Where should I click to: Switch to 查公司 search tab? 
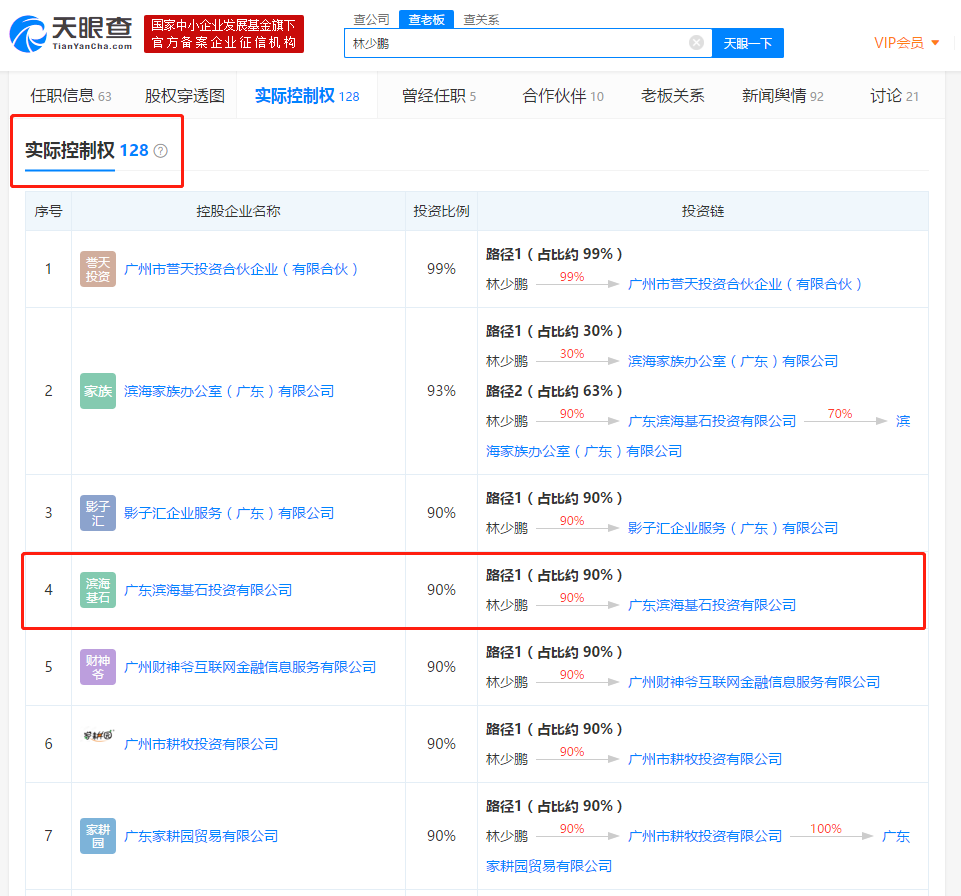coord(371,19)
